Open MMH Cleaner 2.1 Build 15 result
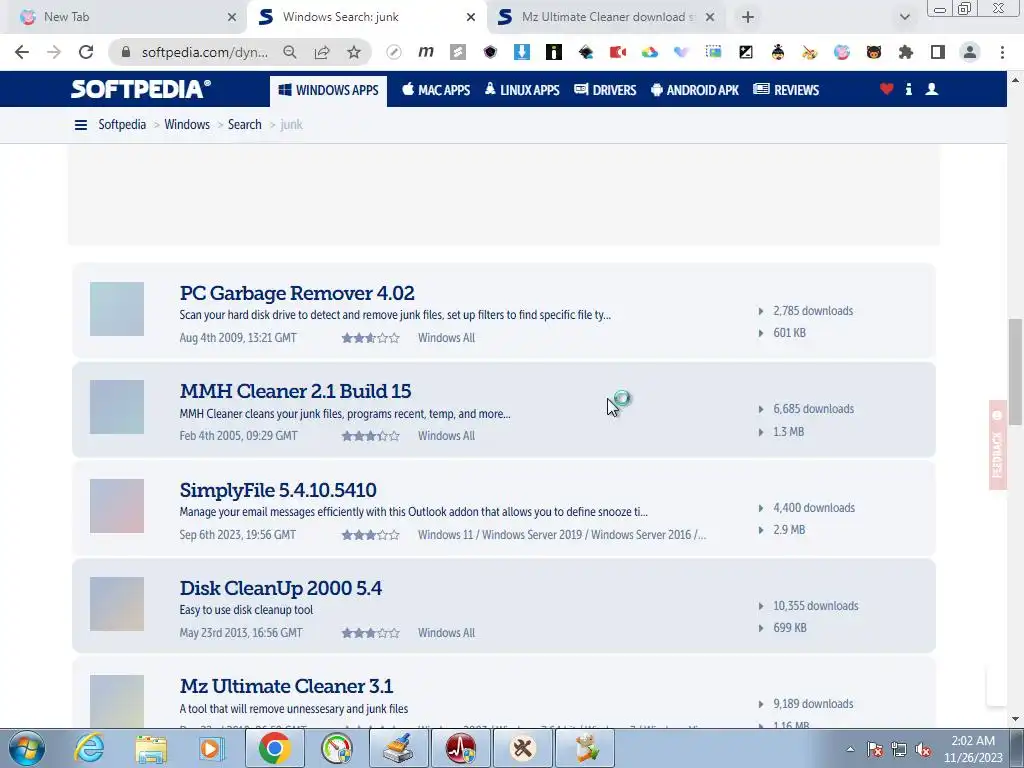This screenshot has height=768, width=1024. pos(295,391)
